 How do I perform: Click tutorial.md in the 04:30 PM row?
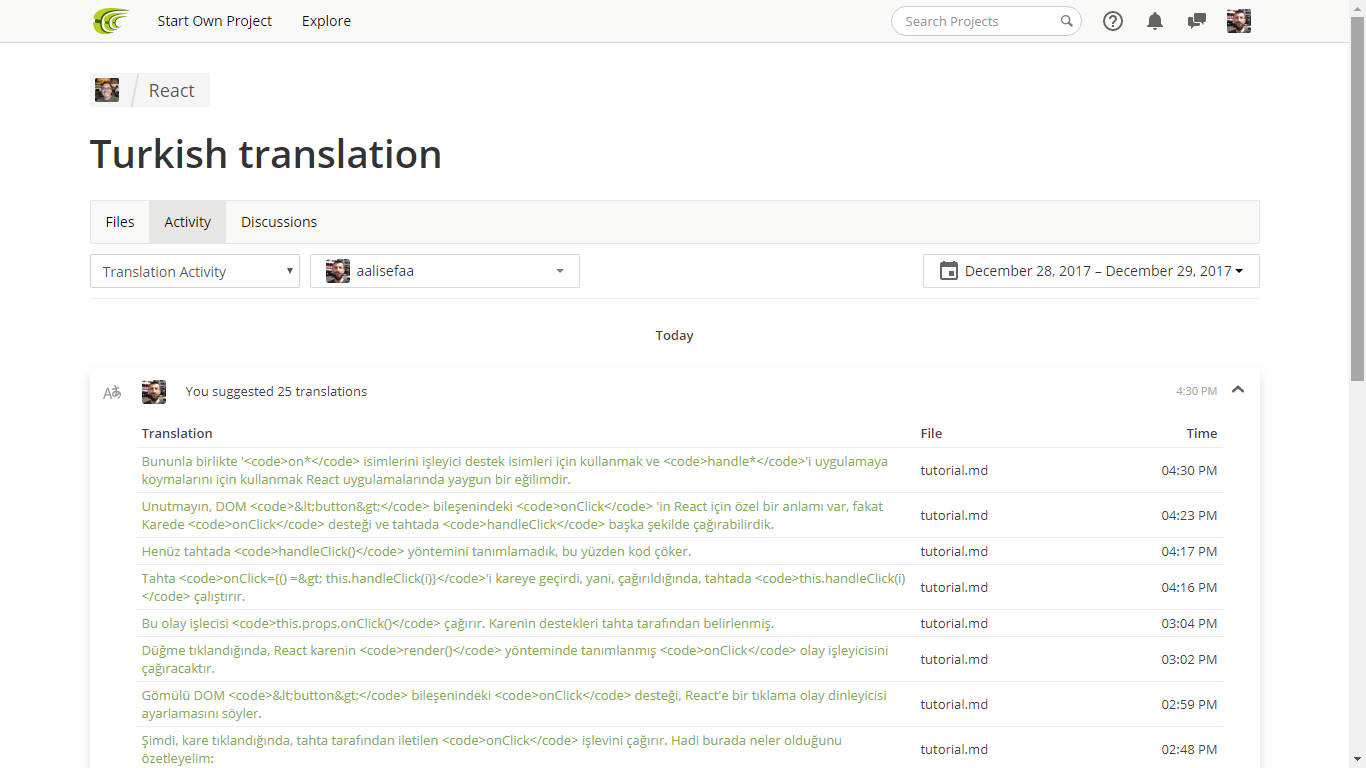pyautogui.click(x=954, y=470)
